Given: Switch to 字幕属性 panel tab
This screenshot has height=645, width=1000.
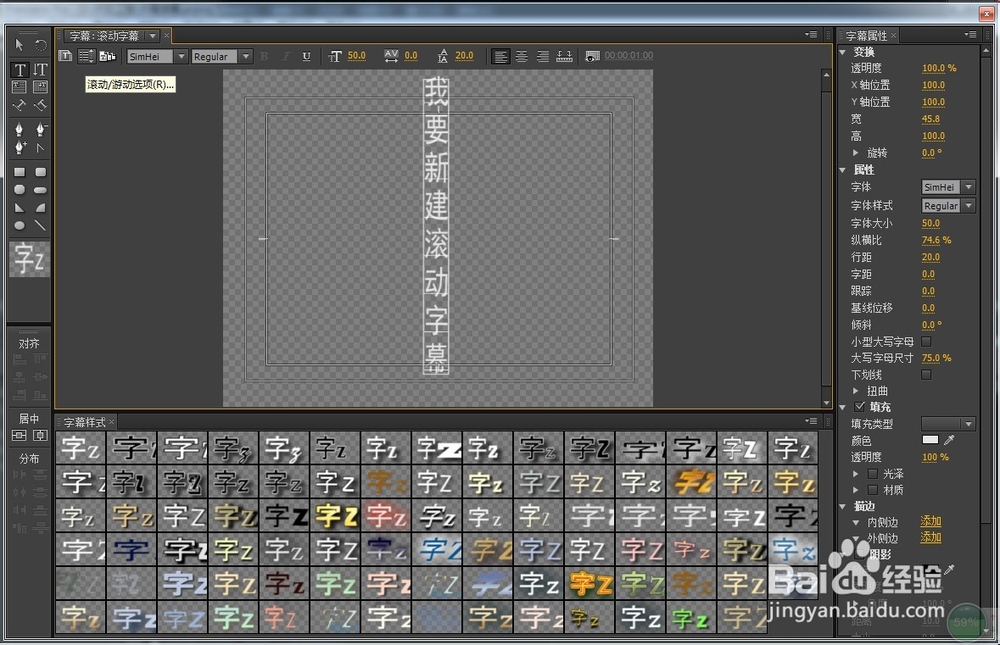Looking at the screenshot, I should 865,36.
